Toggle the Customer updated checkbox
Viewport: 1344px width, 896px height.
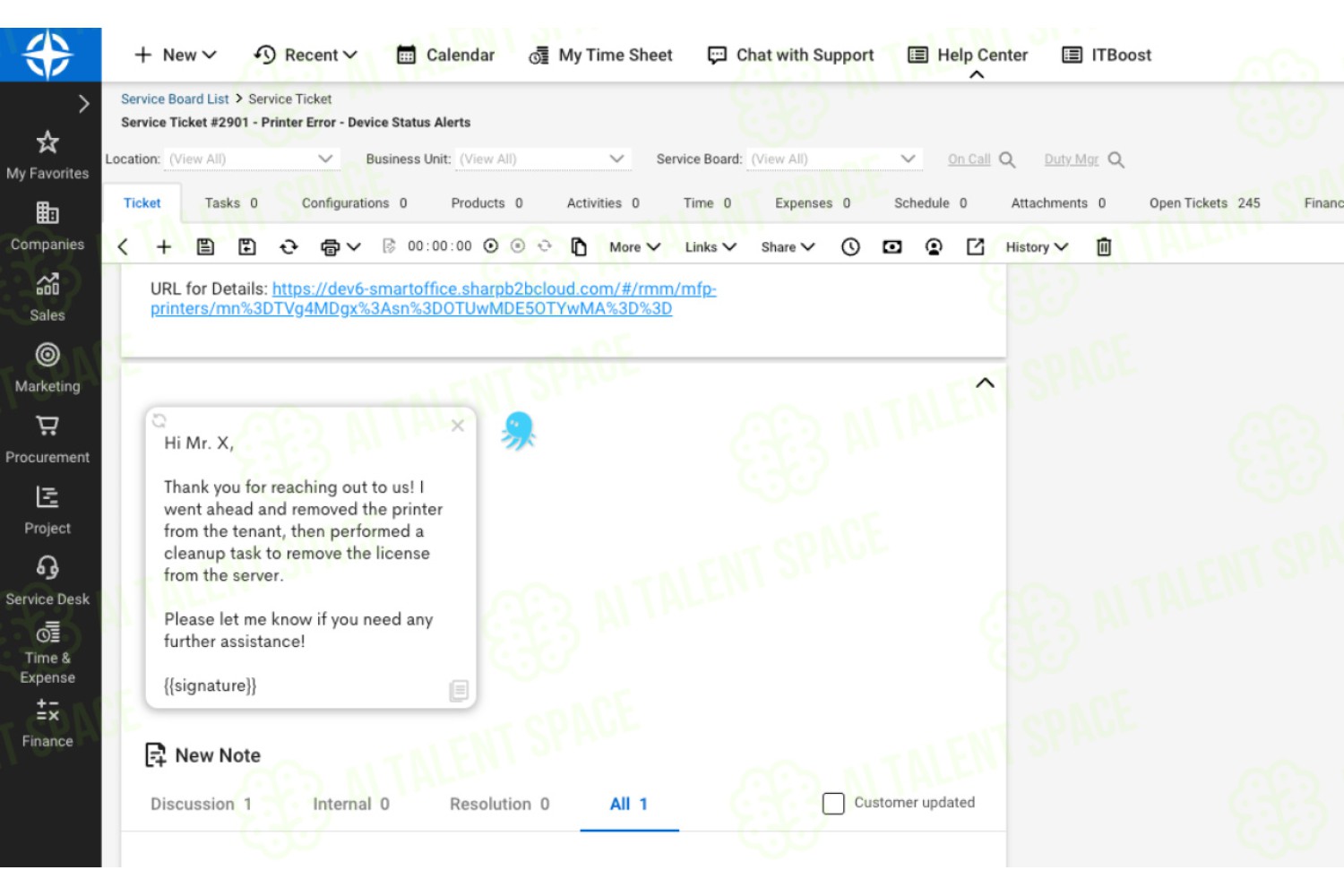(x=833, y=804)
